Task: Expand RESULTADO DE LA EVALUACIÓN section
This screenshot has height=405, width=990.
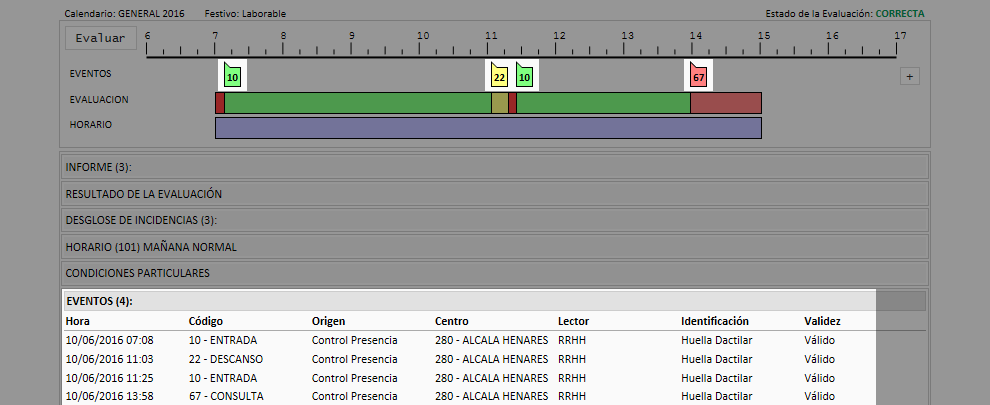Action: 496,194
